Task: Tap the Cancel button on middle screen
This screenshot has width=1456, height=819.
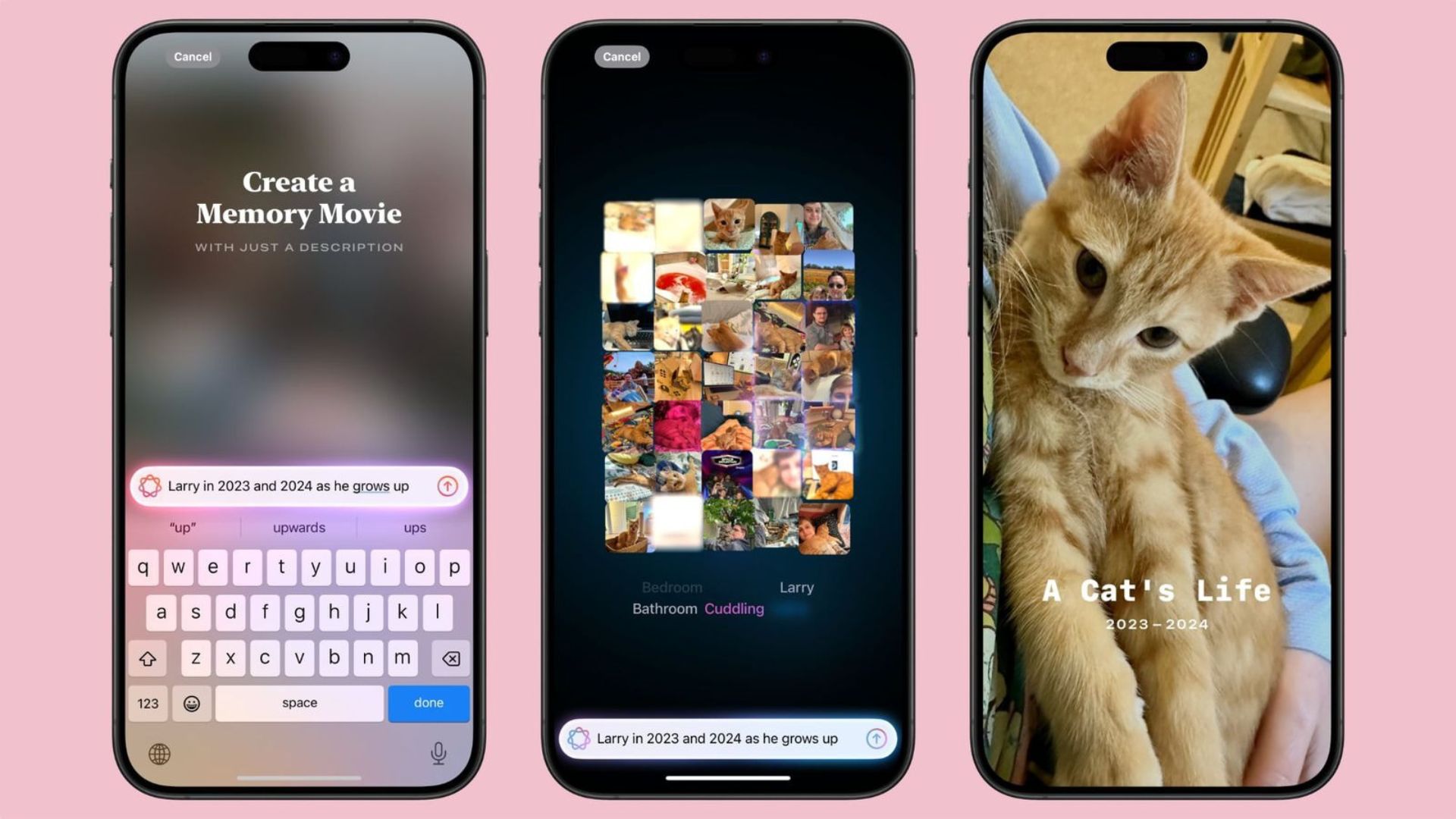Action: [x=621, y=55]
